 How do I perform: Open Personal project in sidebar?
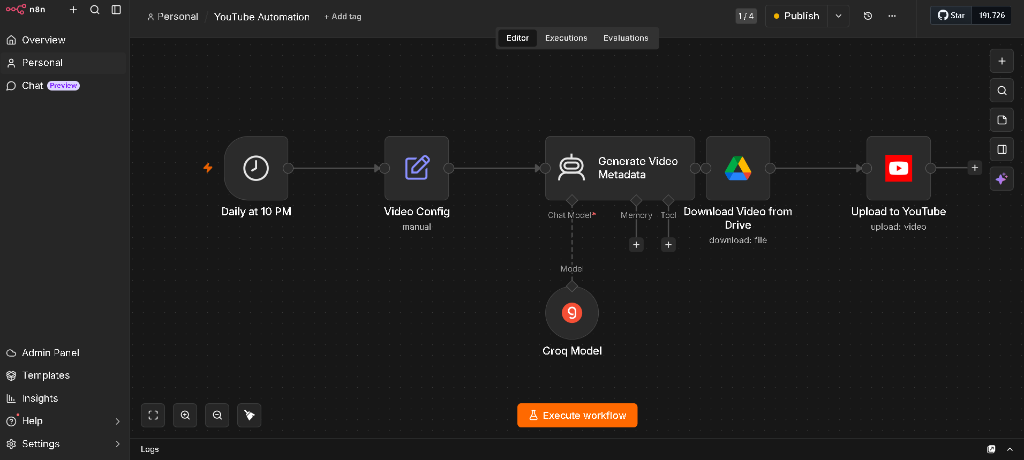tap(63, 63)
